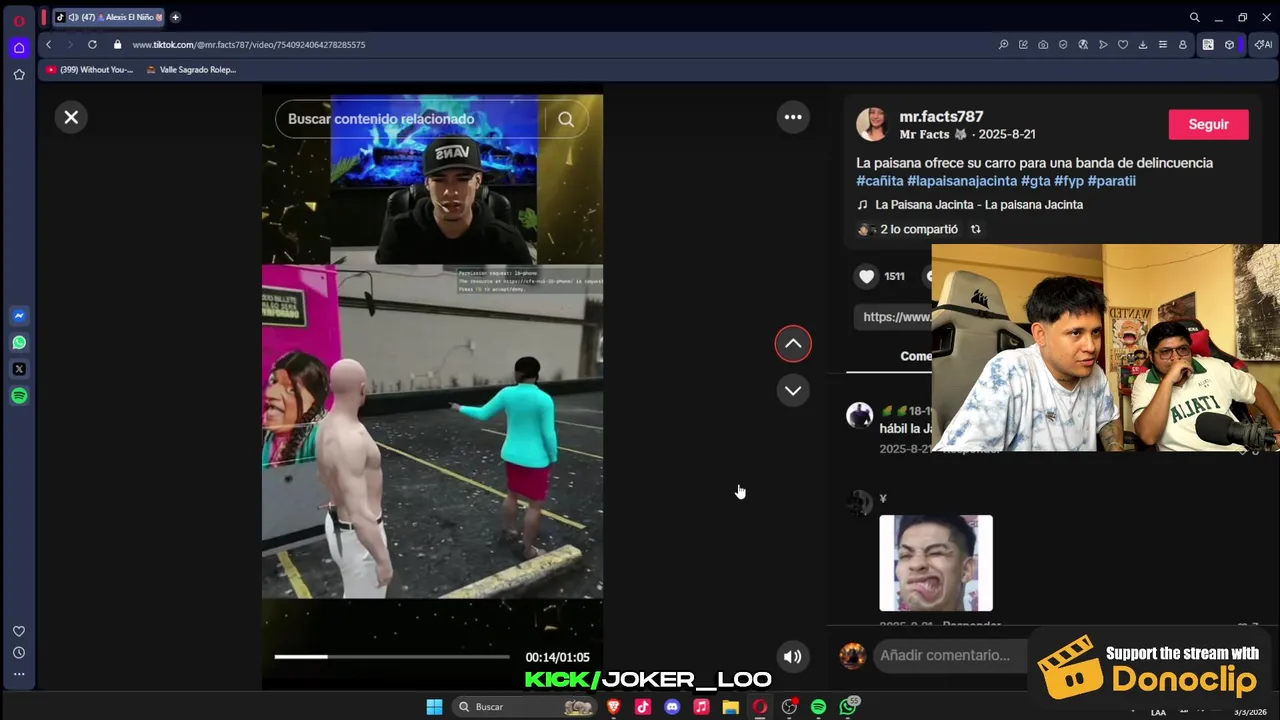Screen dimensions: 1280x720
Task: Click the send/flow arrow toolbar icon
Action: (x=1103, y=45)
